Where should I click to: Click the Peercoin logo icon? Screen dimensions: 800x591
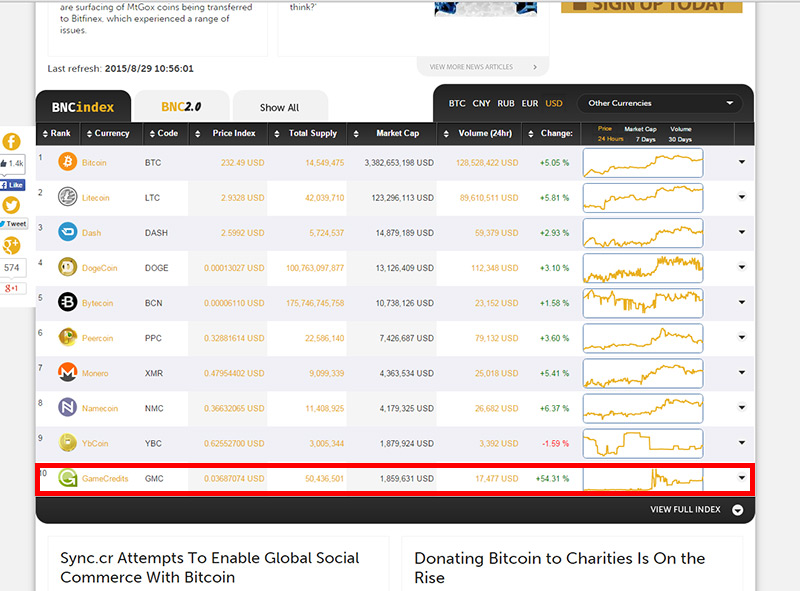click(x=67, y=337)
